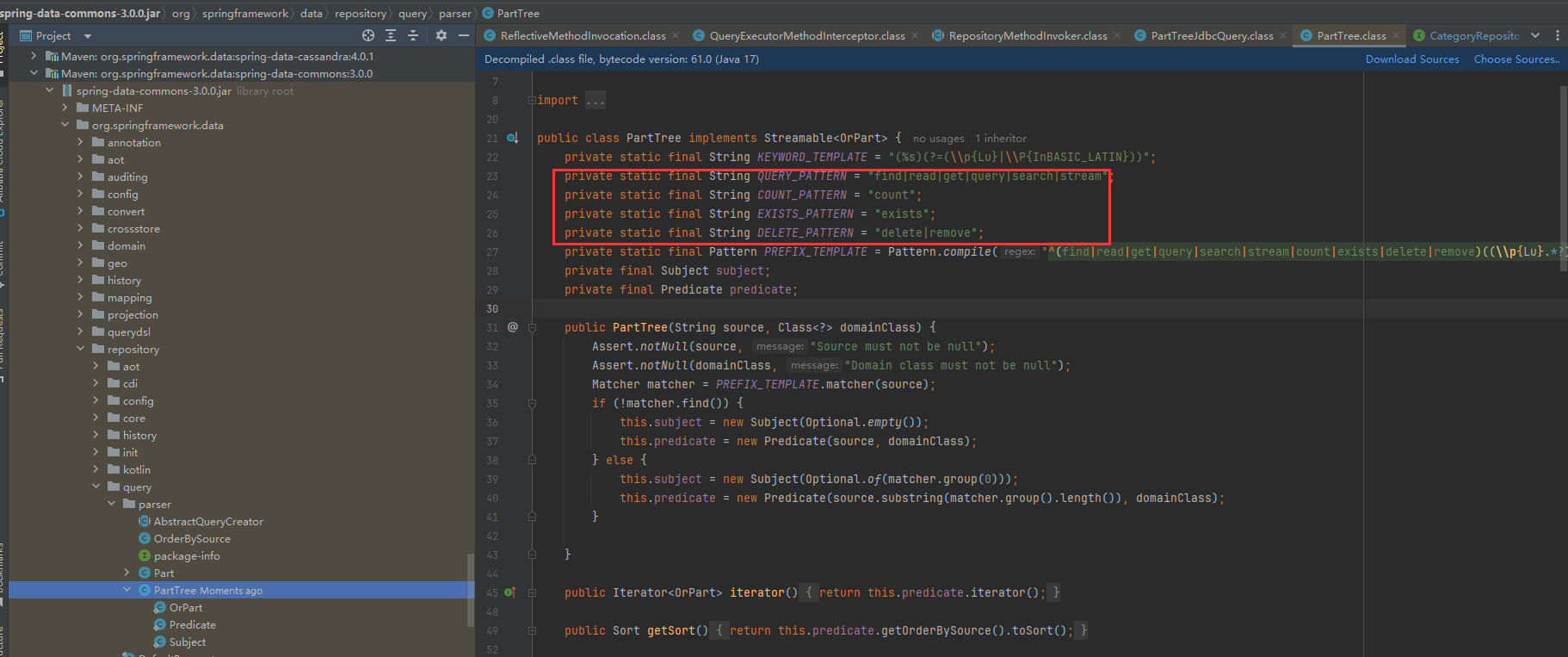The height and width of the screenshot is (657, 1568).
Task: Select the crossstore package
Action: tap(133, 228)
